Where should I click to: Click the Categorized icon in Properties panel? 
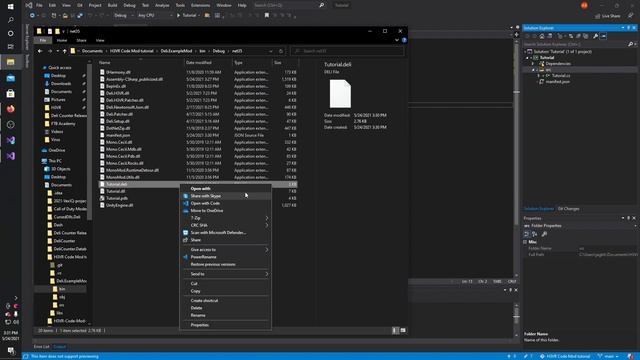tap(527, 234)
